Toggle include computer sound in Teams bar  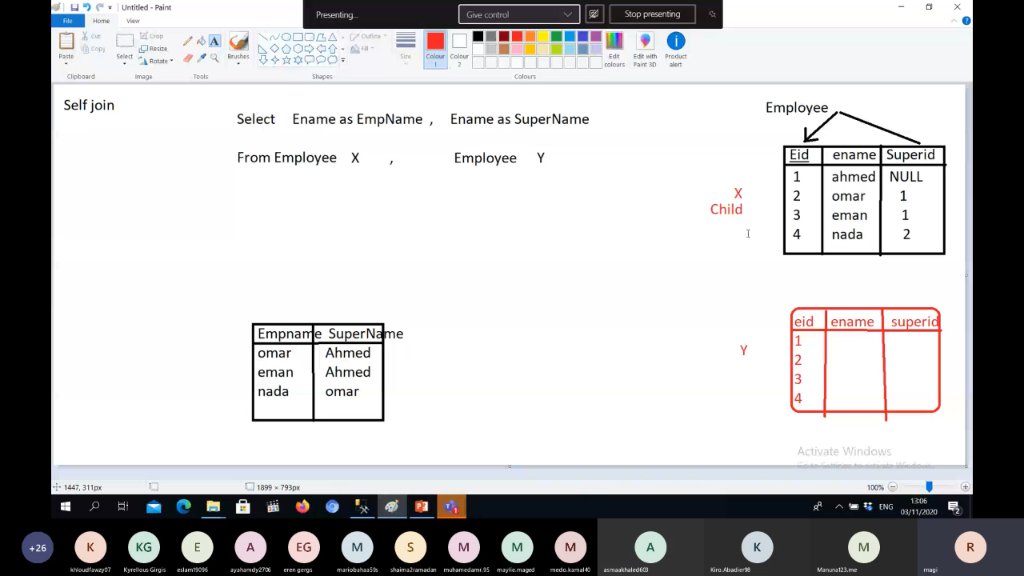click(x=594, y=14)
